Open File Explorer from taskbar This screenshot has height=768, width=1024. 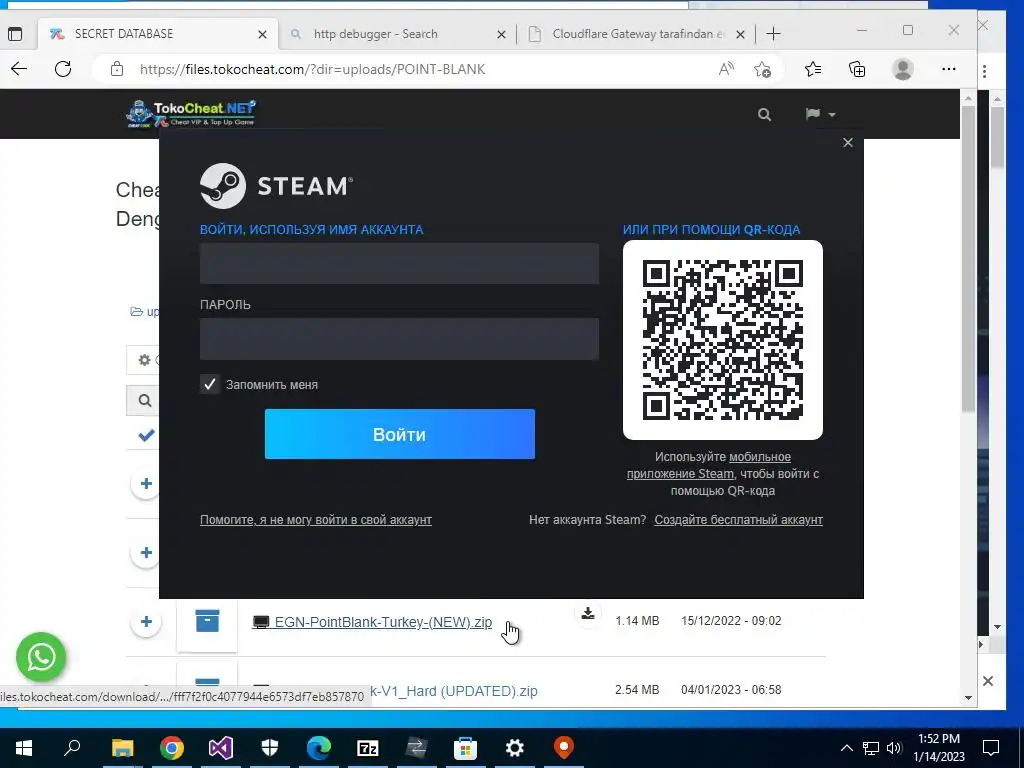[x=122, y=748]
